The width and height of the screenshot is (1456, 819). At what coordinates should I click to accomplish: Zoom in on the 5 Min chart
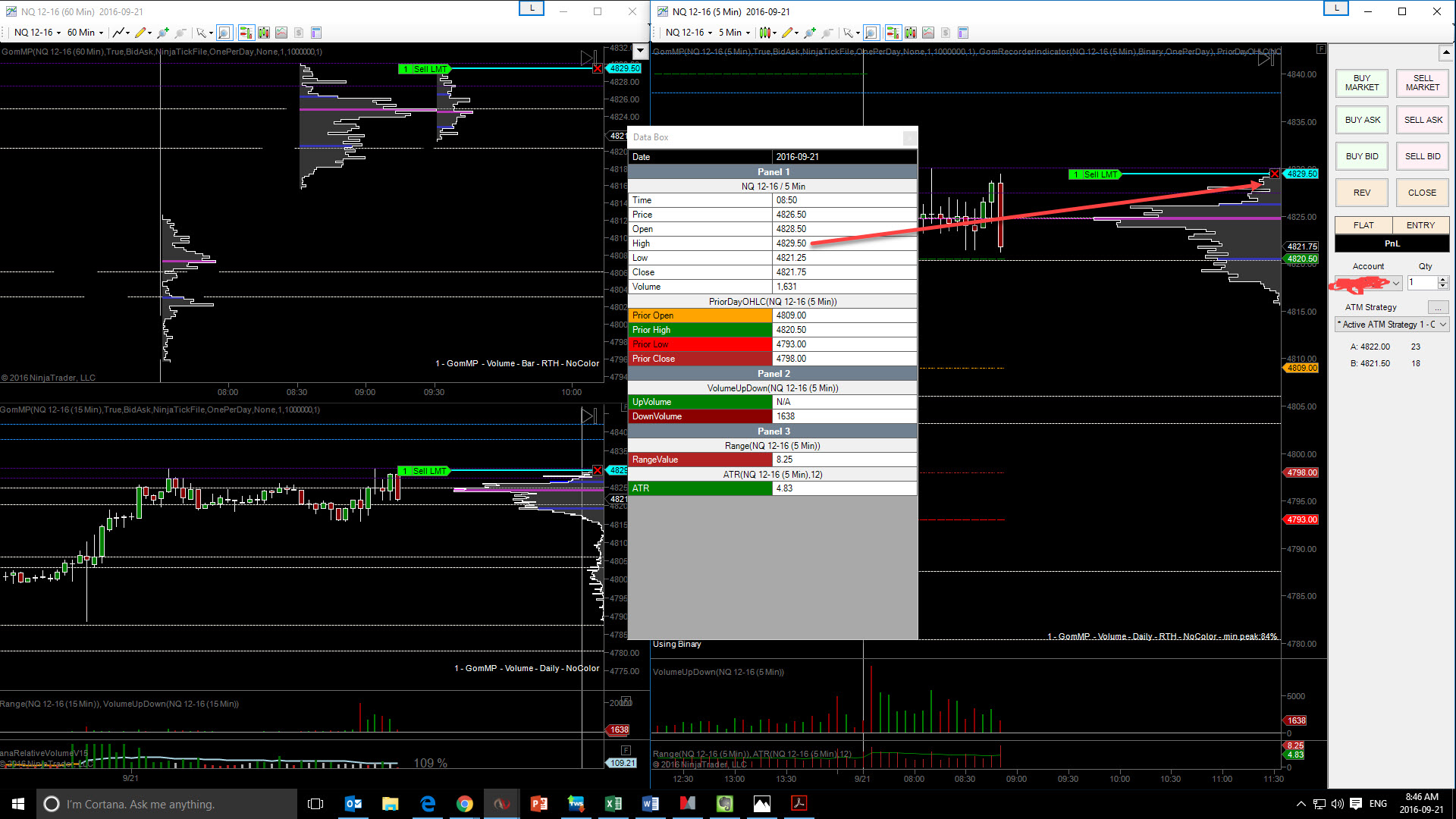[810, 33]
